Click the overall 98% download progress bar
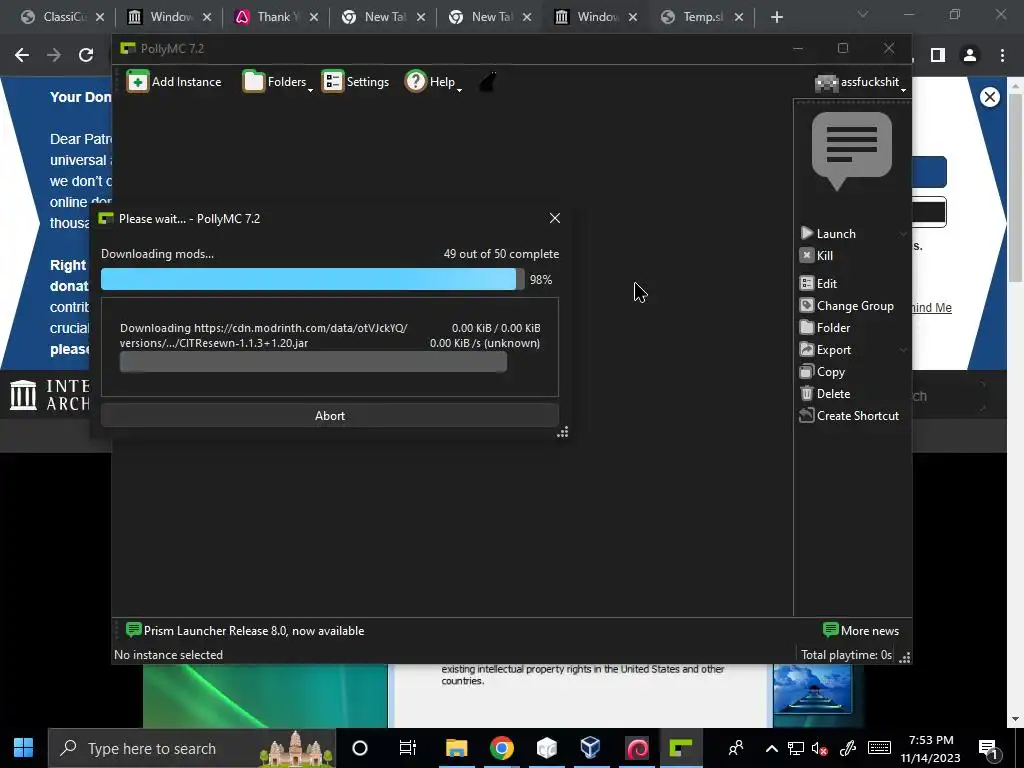 click(x=312, y=280)
